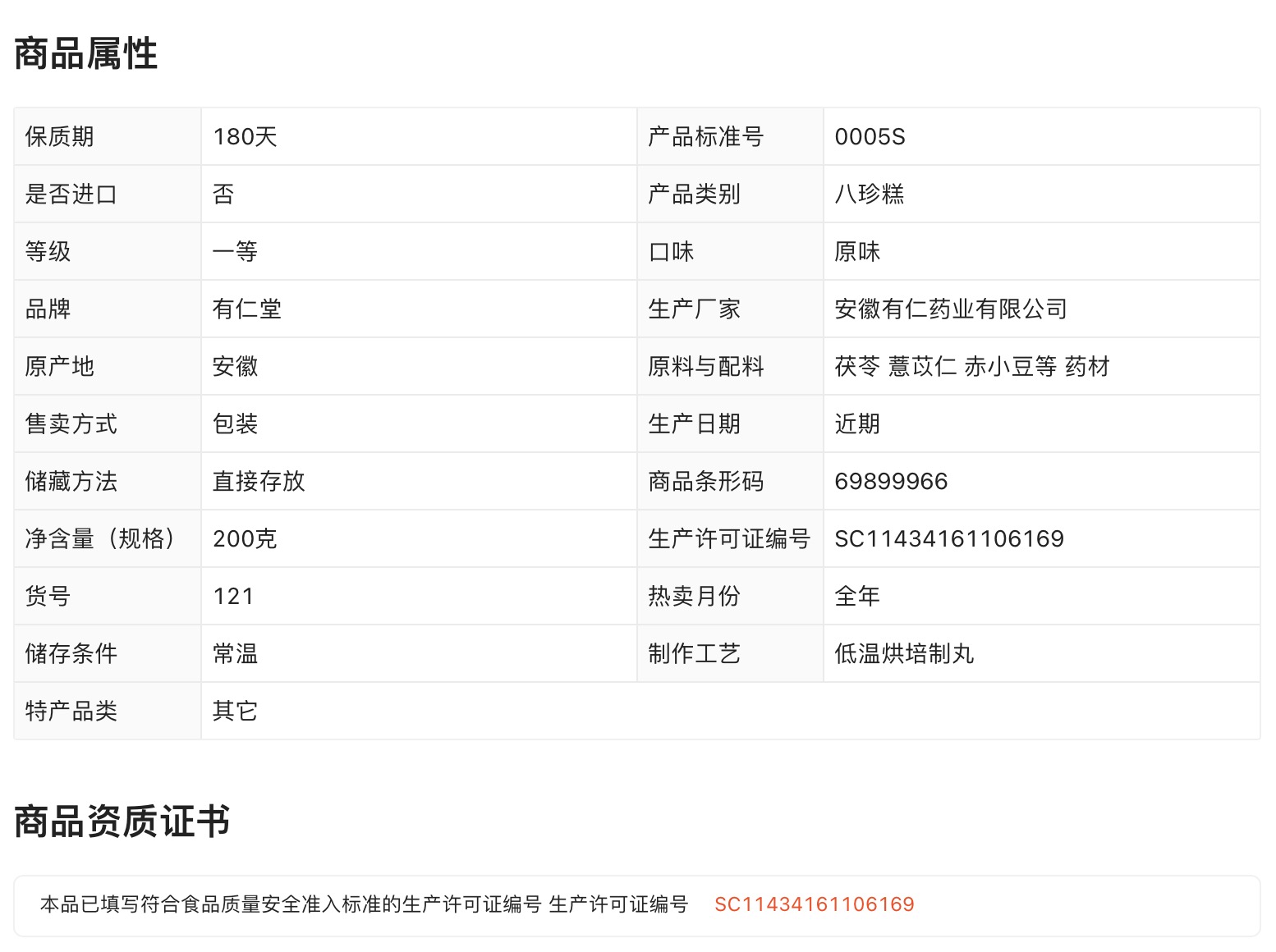
Task: Click the 商品属性 section heading
Action: [x=85, y=54]
